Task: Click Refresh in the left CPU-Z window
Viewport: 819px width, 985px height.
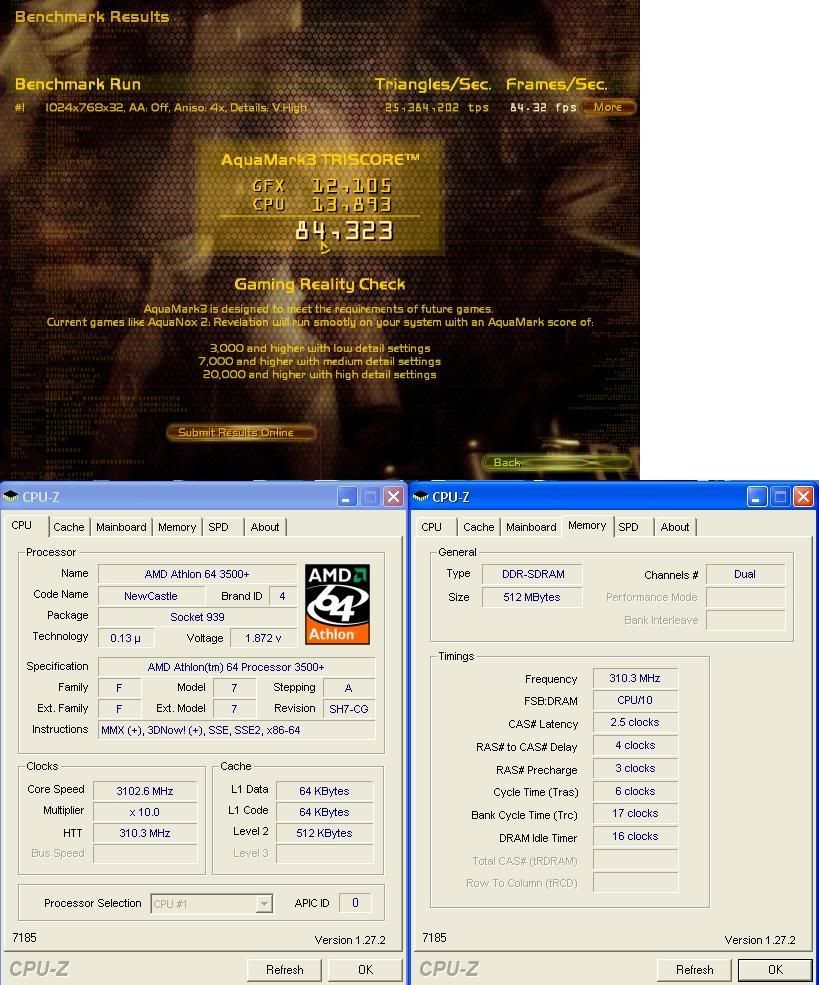Action: [285, 970]
